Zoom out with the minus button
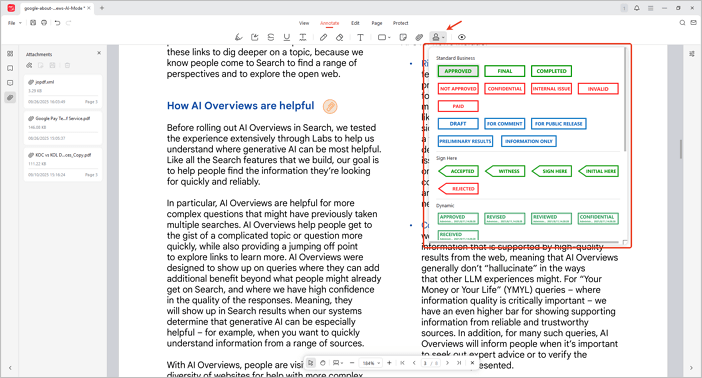Viewport: 702px width, 378px height. 352,363
